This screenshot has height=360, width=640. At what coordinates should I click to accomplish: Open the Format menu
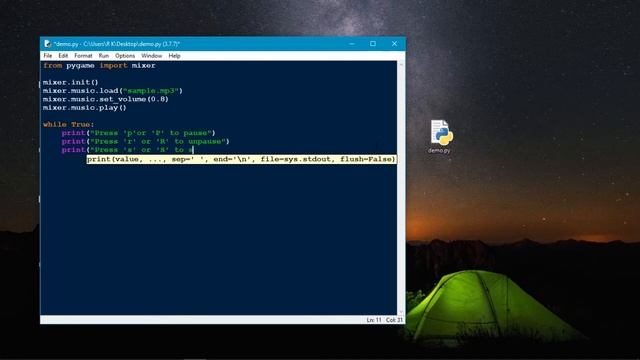(x=83, y=56)
